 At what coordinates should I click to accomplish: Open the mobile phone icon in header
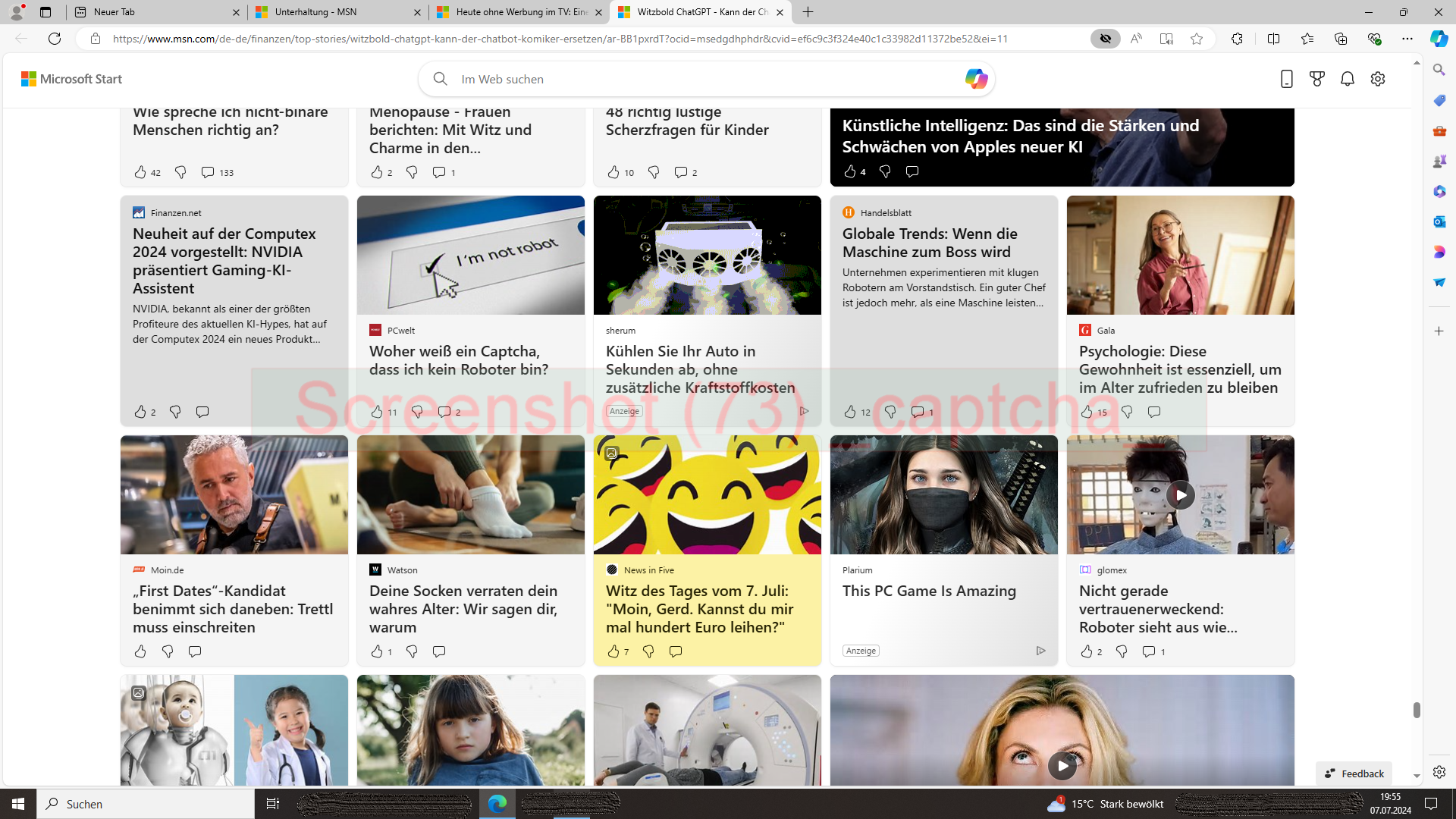(x=1286, y=79)
